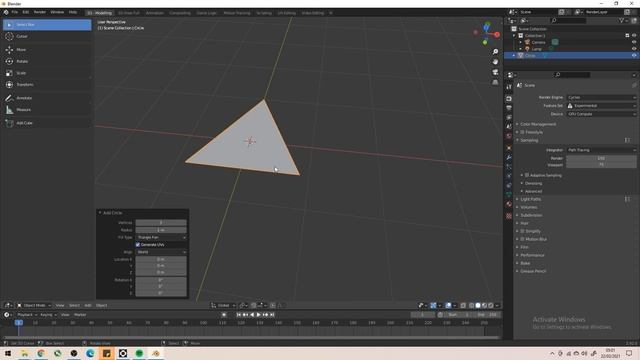Expand the Performance panel
The height and width of the screenshot is (360, 640).
pos(532,256)
